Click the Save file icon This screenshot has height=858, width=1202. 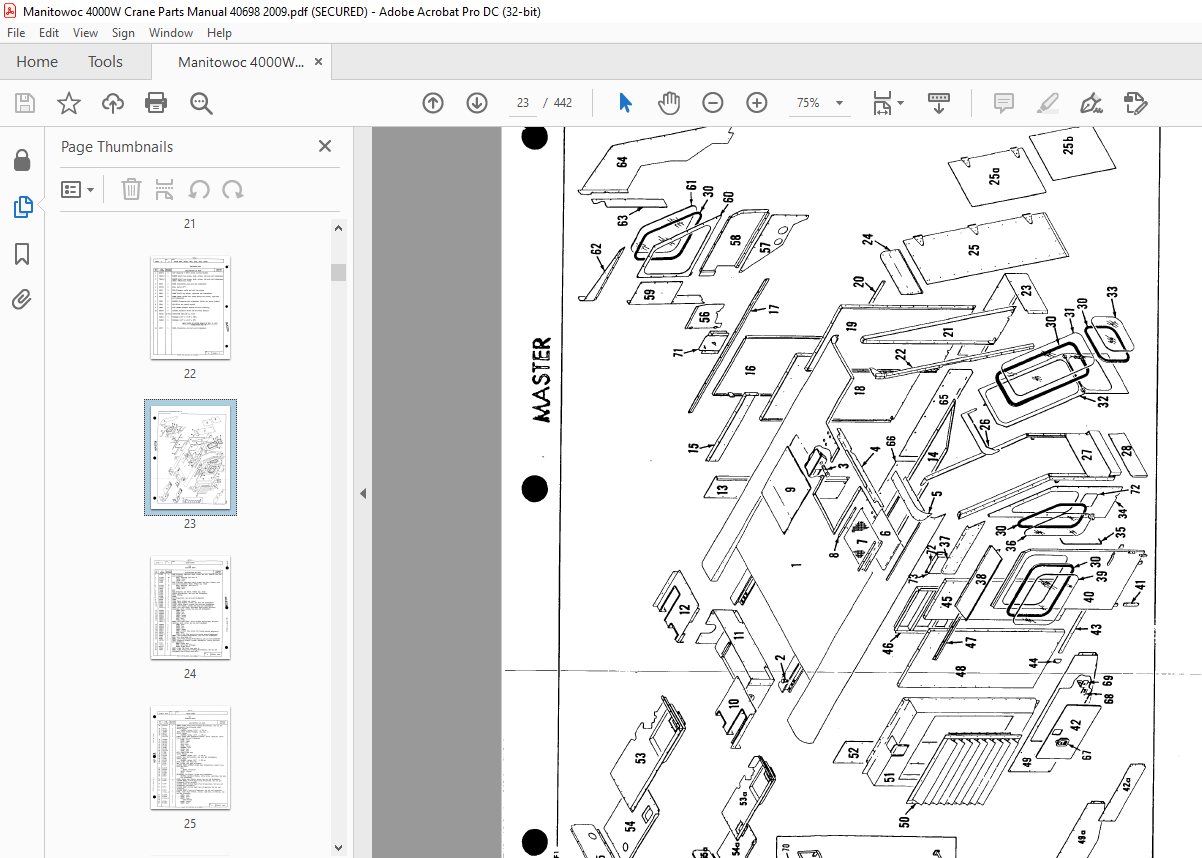click(x=25, y=103)
